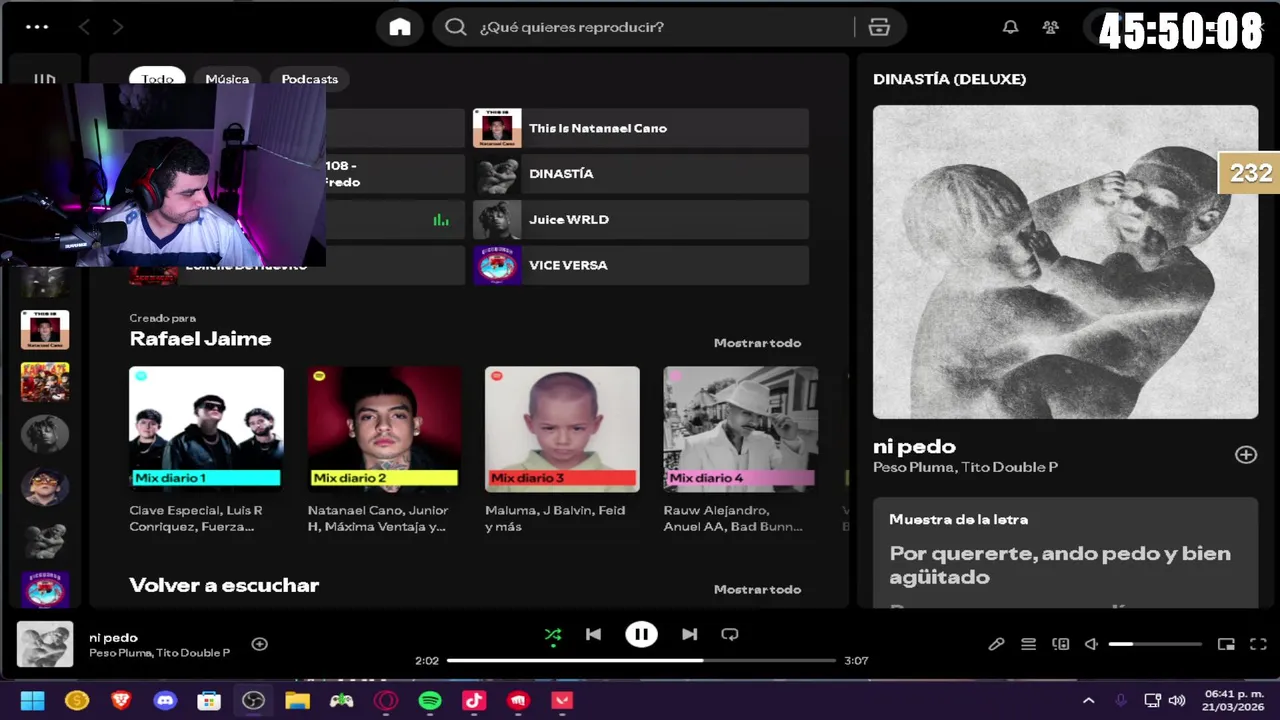The width and height of the screenshot is (1280, 720).
Task: Open TikTok from the taskbar
Action: (x=474, y=701)
